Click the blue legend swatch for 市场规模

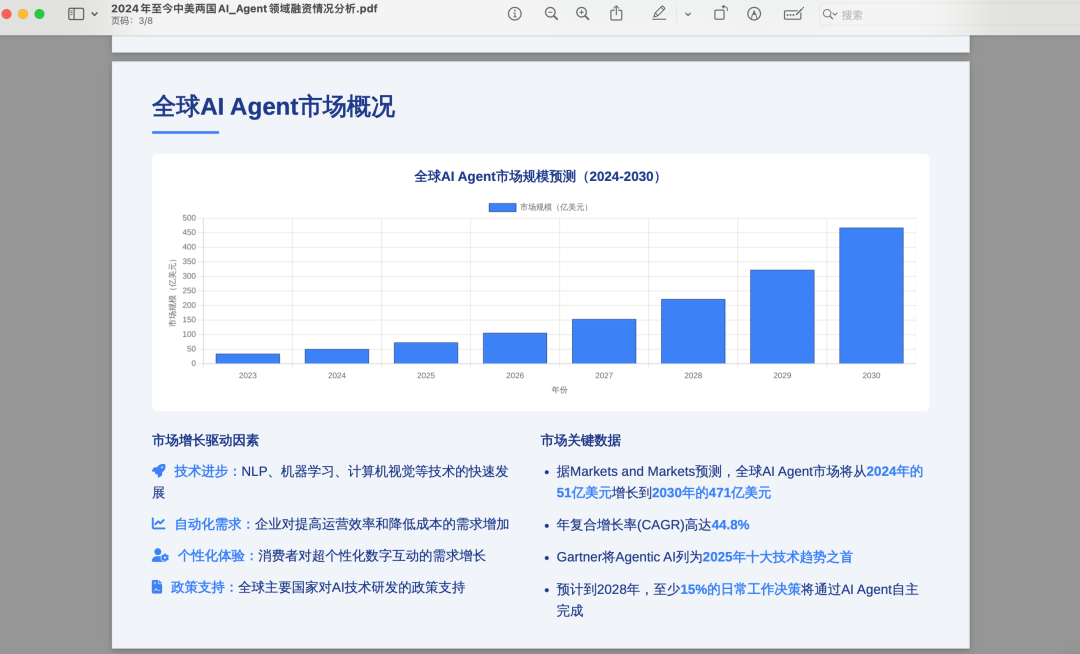coord(502,207)
